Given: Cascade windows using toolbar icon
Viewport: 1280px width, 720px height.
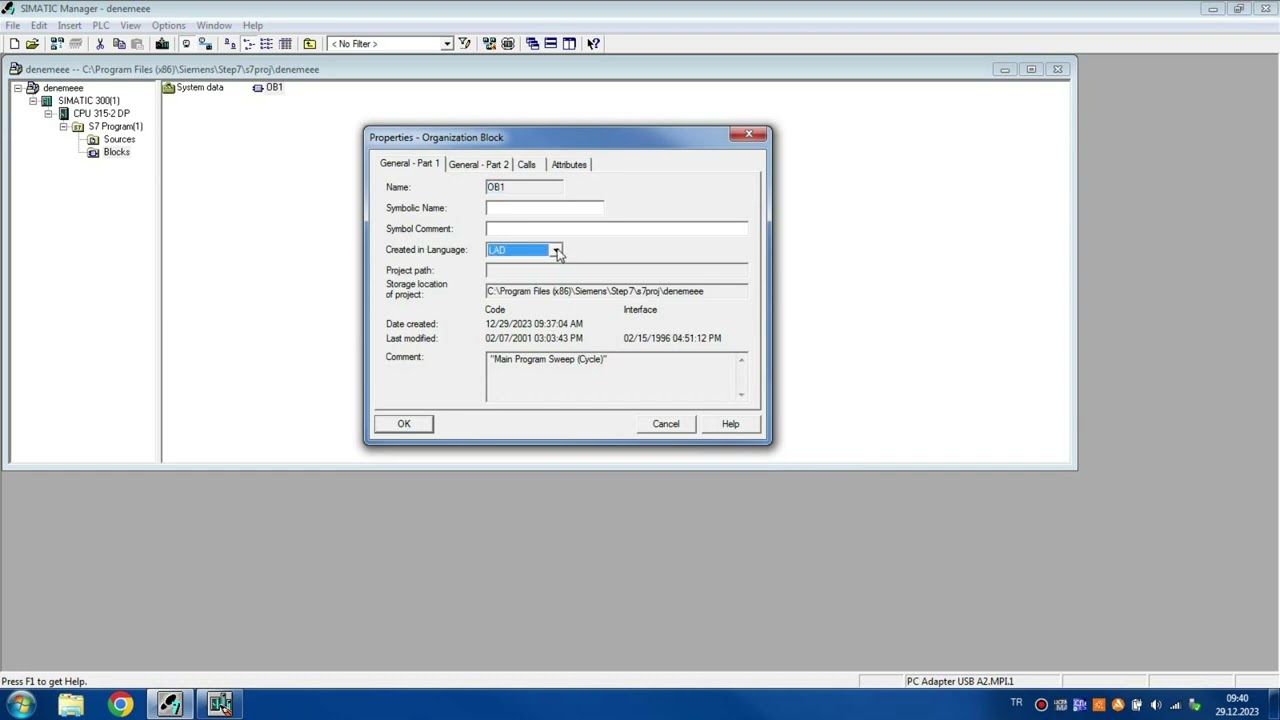Looking at the screenshot, I should coord(532,44).
